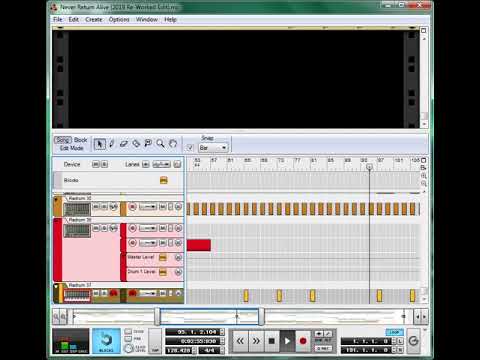
Task: Switch to Song edit mode button
Action: [63, 140]
